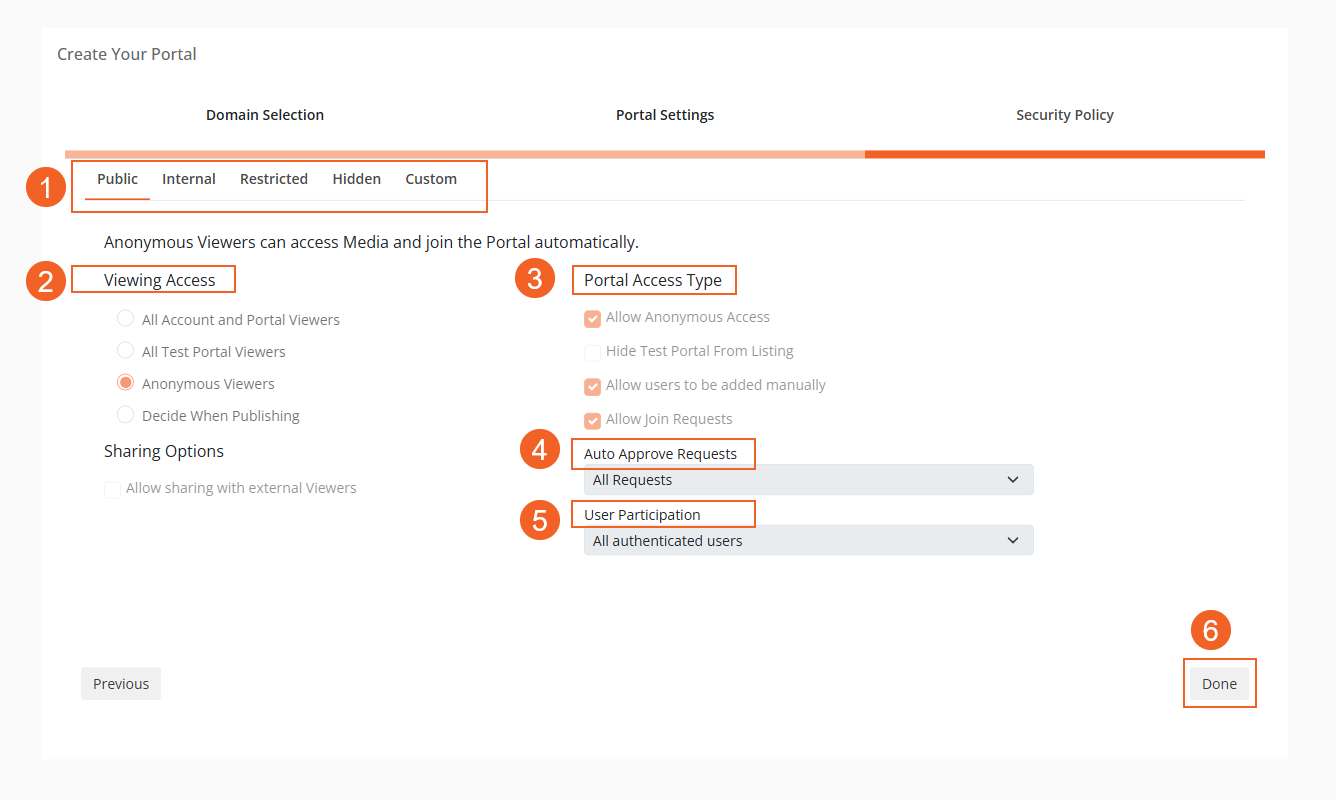Image resolution: width=1336 pixels, height=800 pixels.
Task: Select the Anonymous Viewers radio button
Action: point(126,383)
